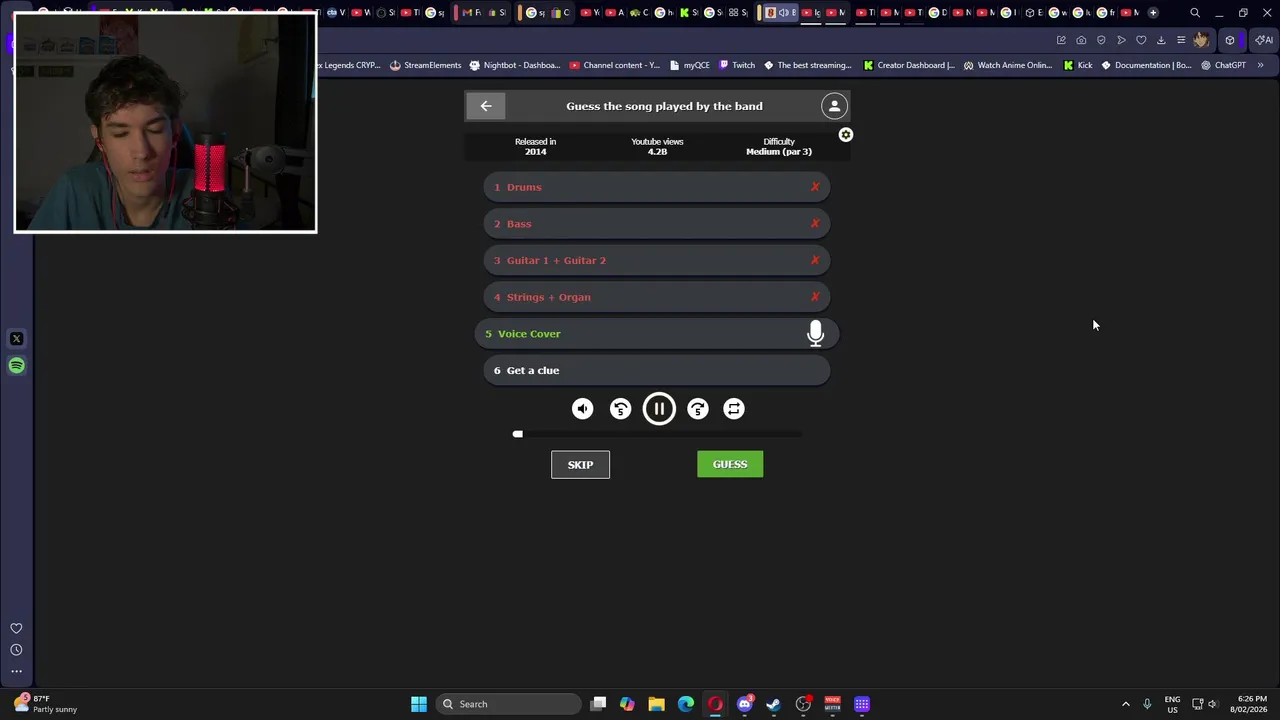Screen dimensions: 1280x720
Task: Open the shield ad blocker icon
Action: pos(1101,40)
